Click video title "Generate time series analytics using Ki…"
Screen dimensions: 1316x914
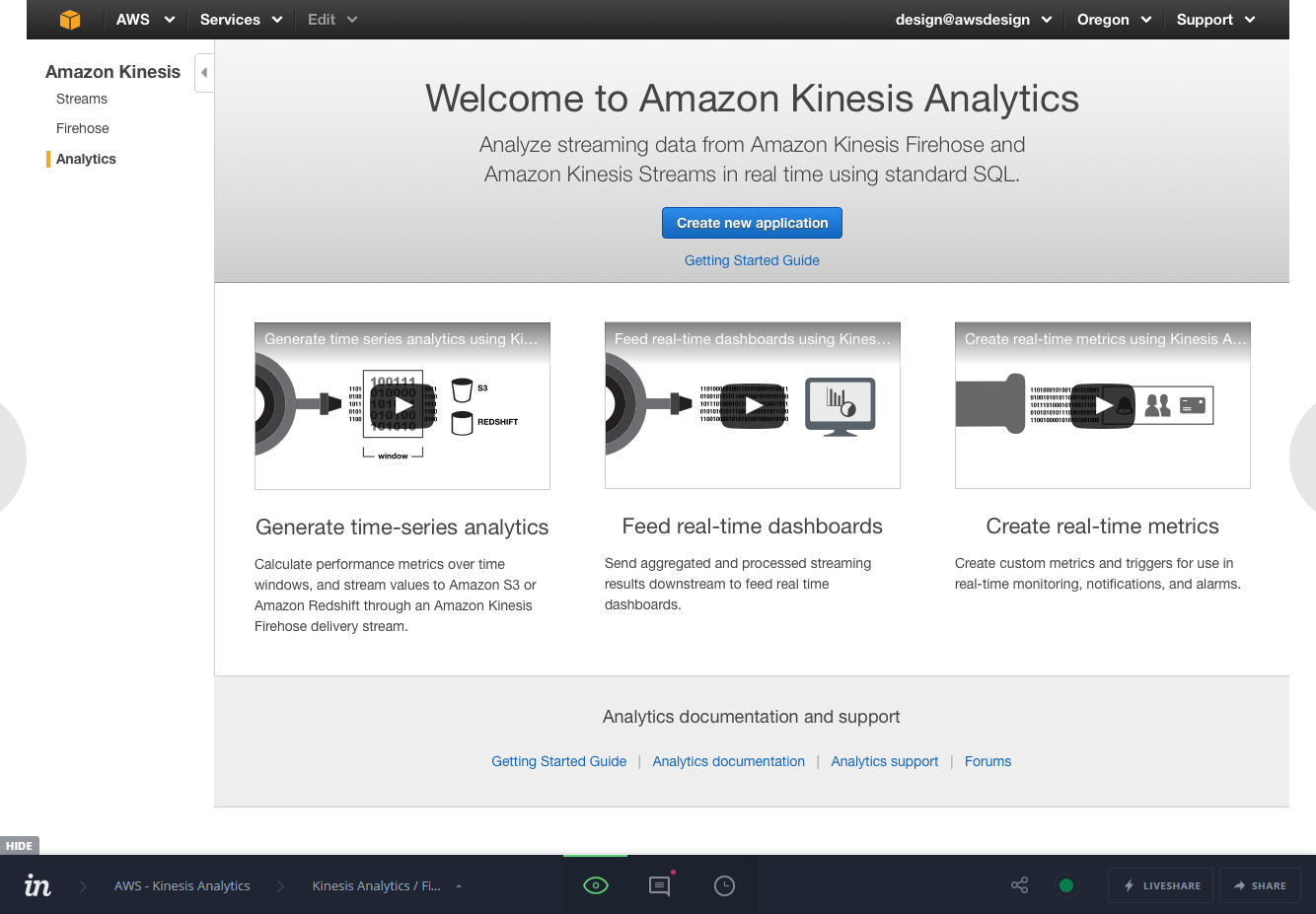coord(402,339)
